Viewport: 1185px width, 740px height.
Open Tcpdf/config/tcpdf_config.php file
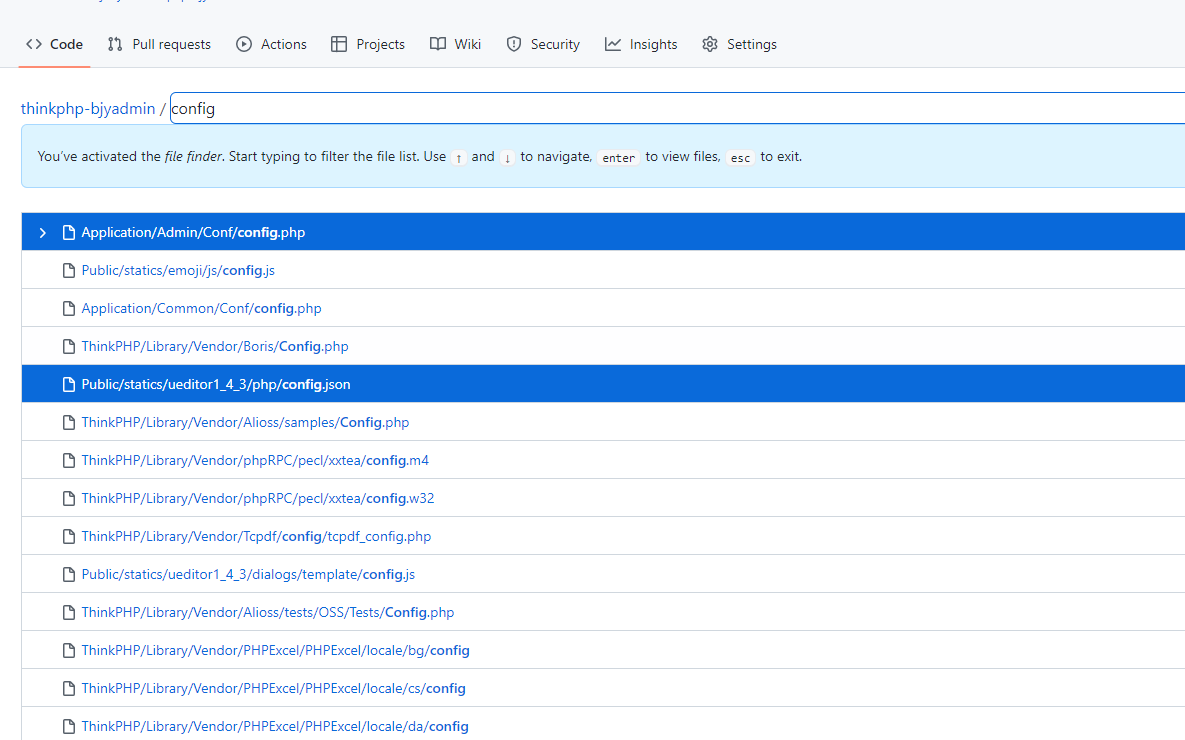[256, 536]
